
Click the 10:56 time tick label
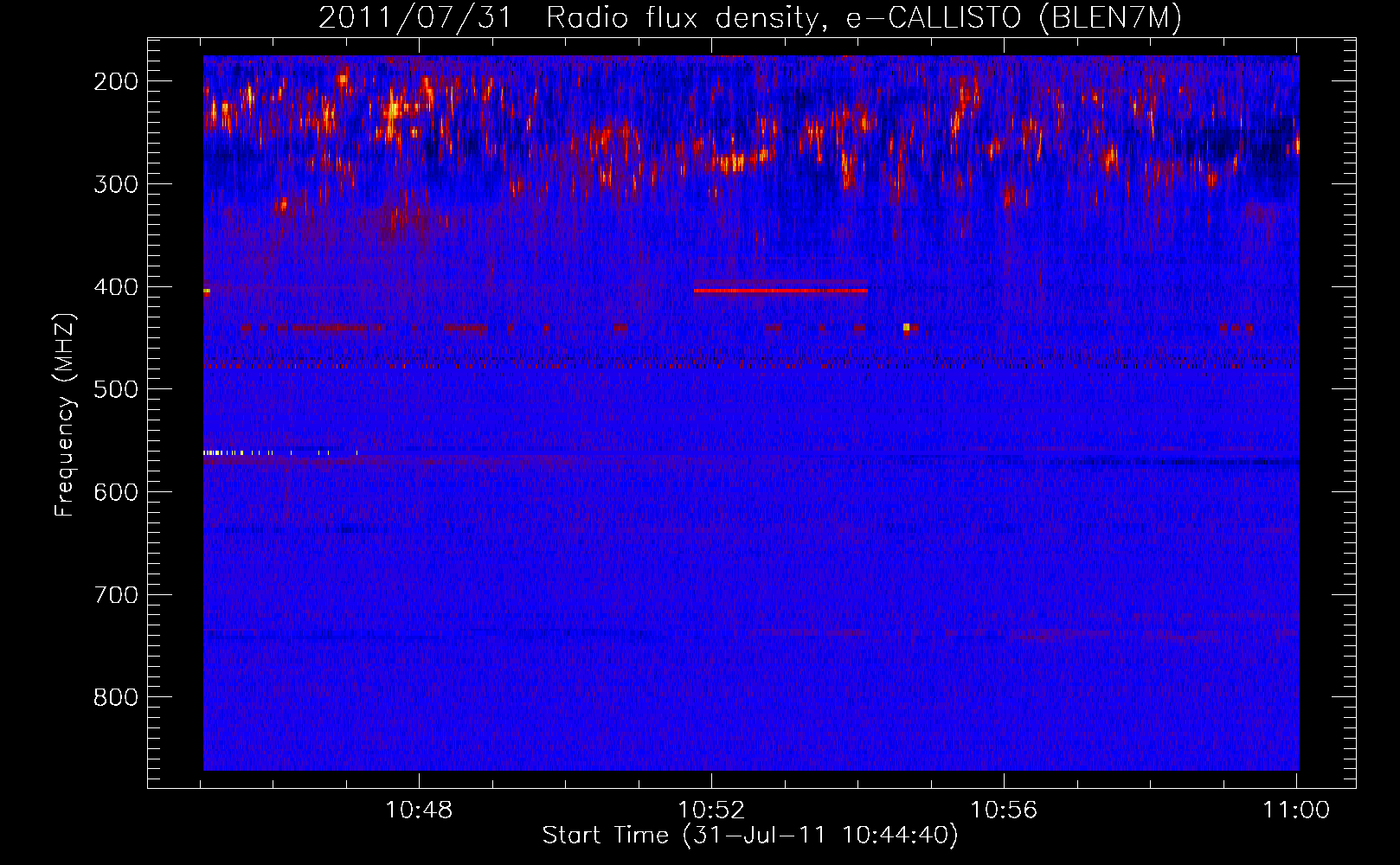[x=1004, y=811]
